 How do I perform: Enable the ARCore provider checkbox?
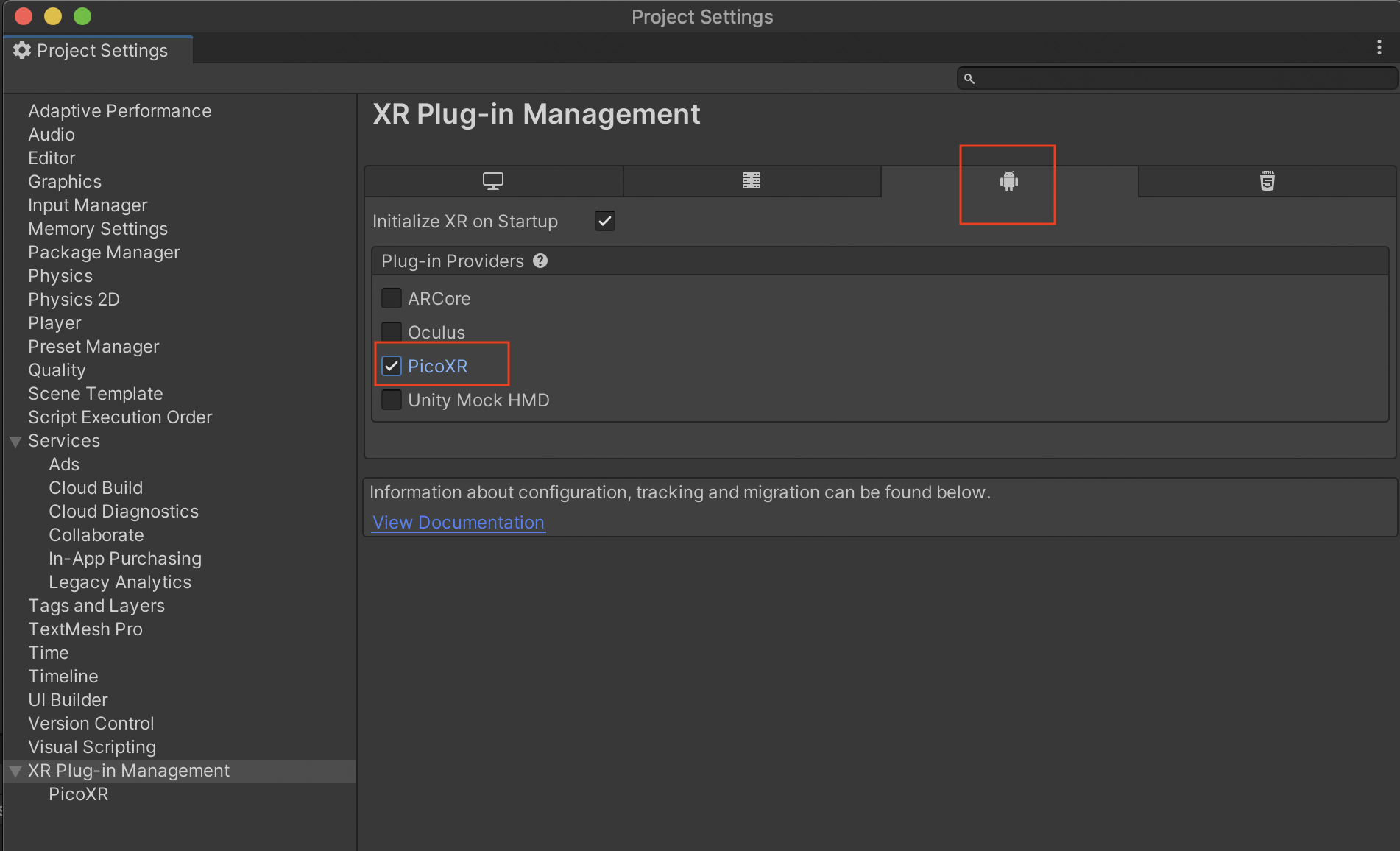pos(392,298)
